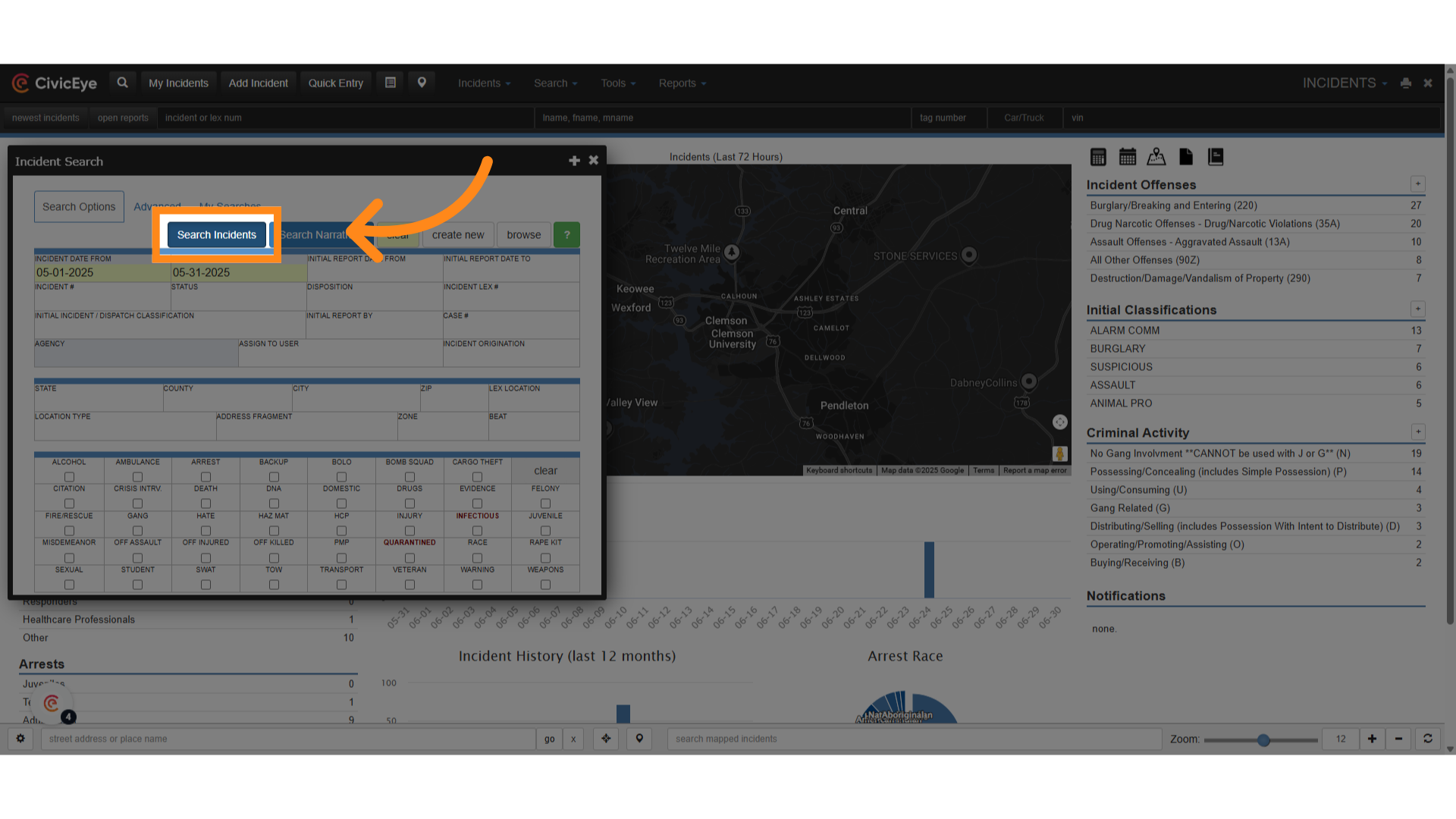Toggle the QUARANTINED checkbox
The height and width of the screenshot is (819, 1456).
tap(409, 558)
